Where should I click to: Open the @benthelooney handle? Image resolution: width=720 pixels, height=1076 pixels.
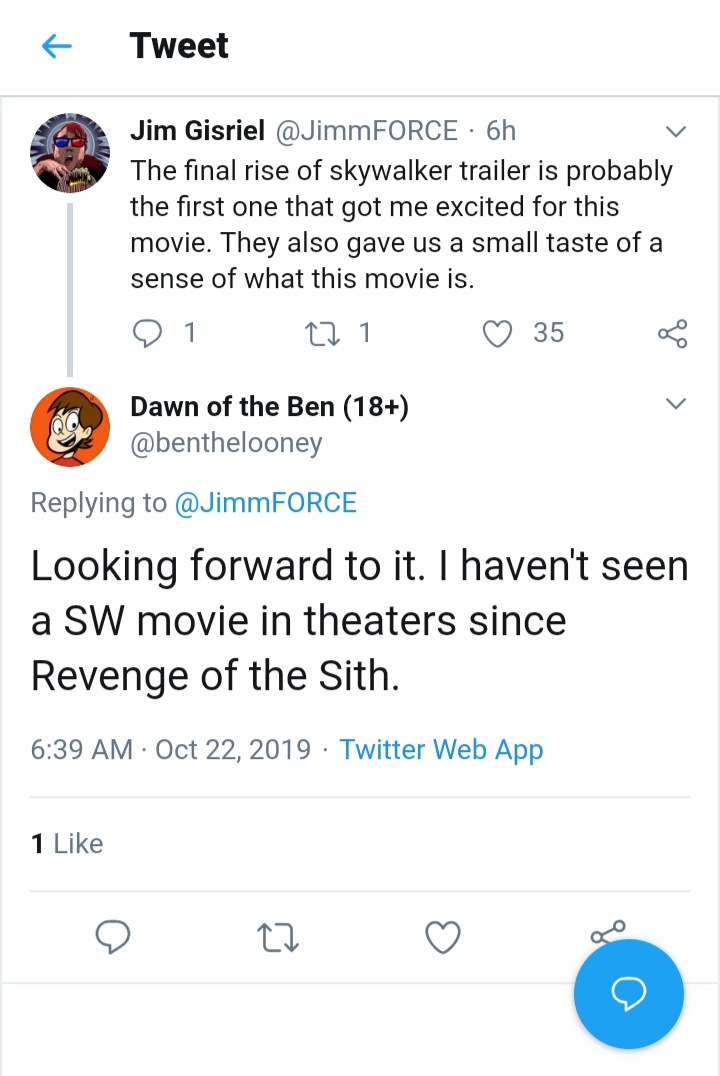(226, 443)
